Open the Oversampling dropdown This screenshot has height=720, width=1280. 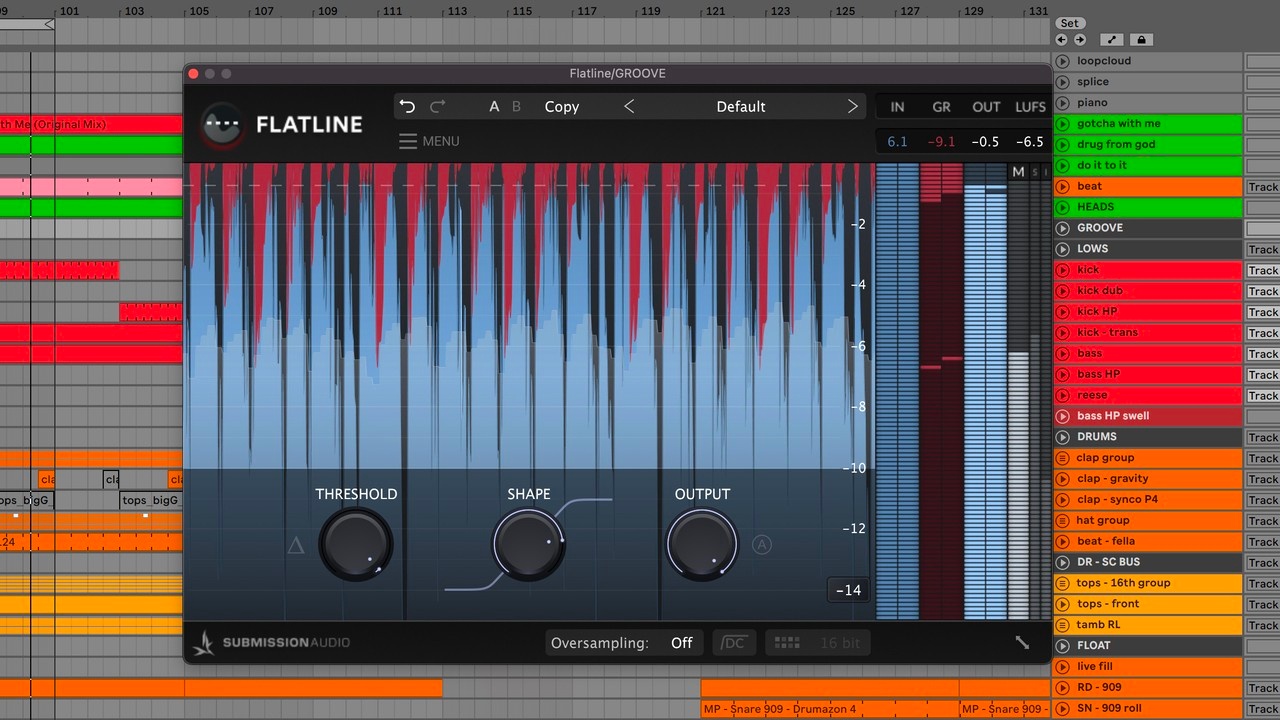click(x=681, y=643)
